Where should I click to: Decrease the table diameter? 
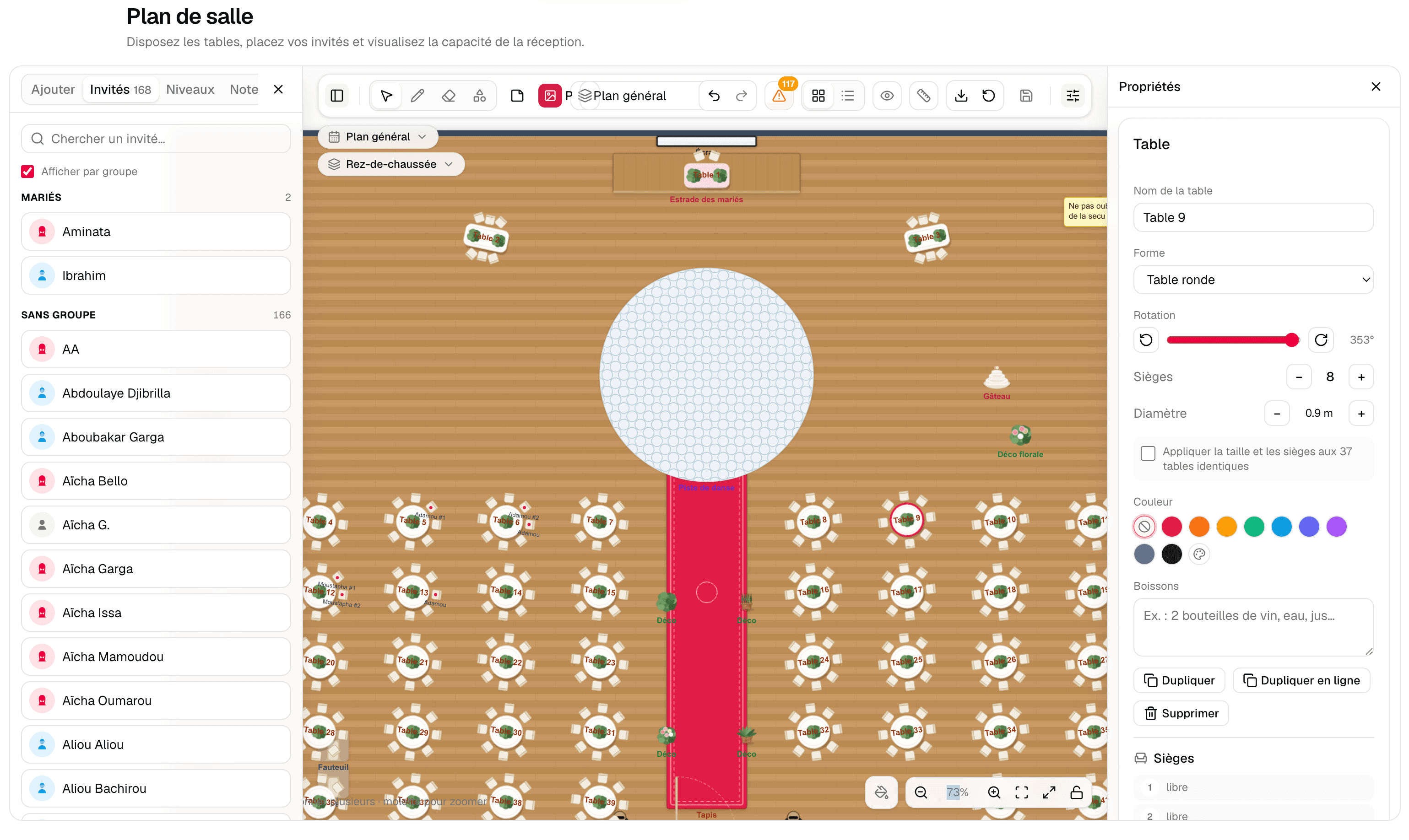pyautogui.click(x=1277, y=413)
